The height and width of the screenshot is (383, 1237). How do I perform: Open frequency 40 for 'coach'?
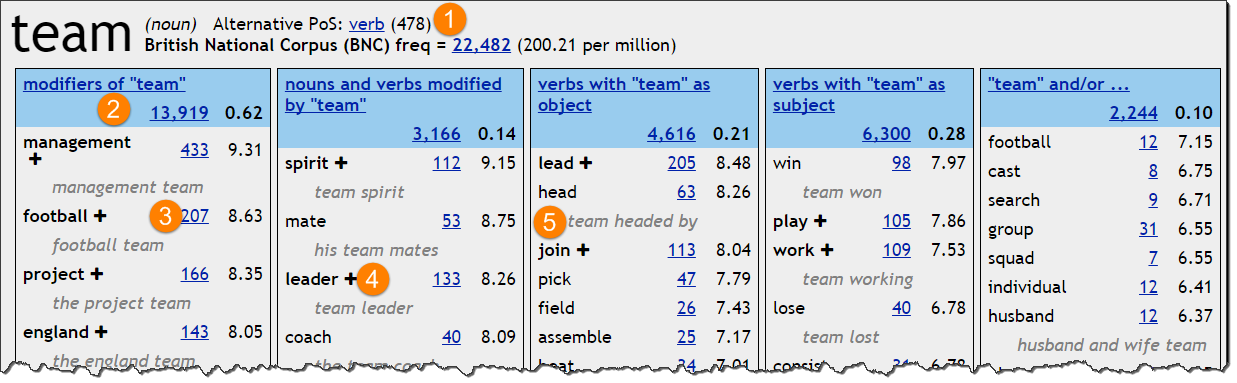click(451, 337)
